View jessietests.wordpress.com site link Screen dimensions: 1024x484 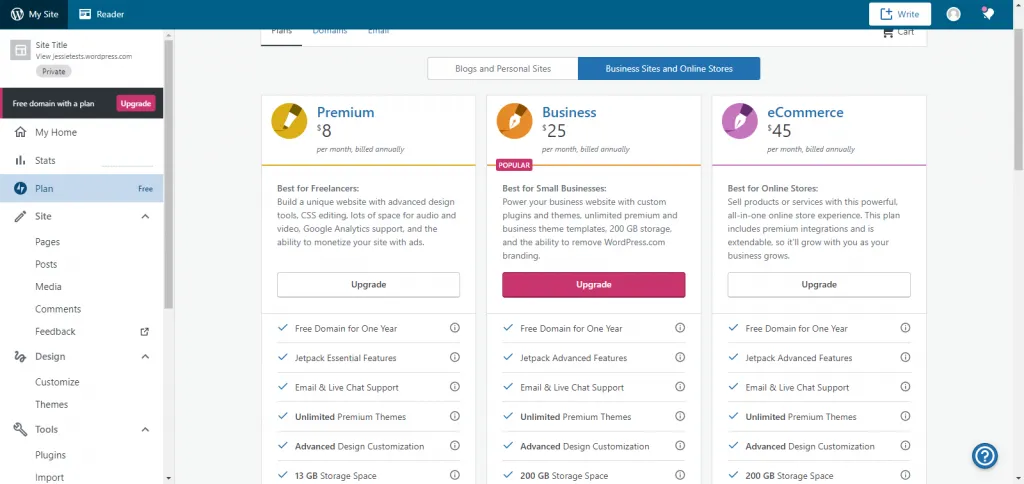point(84,57)
